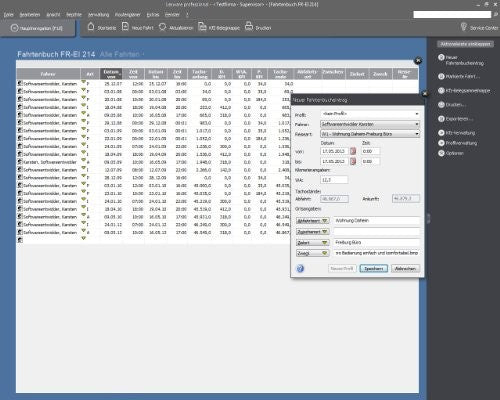This screenshot has width=500, height=400.
Task: Open the Profil dropdown in dialog
Action: point(417,114)
